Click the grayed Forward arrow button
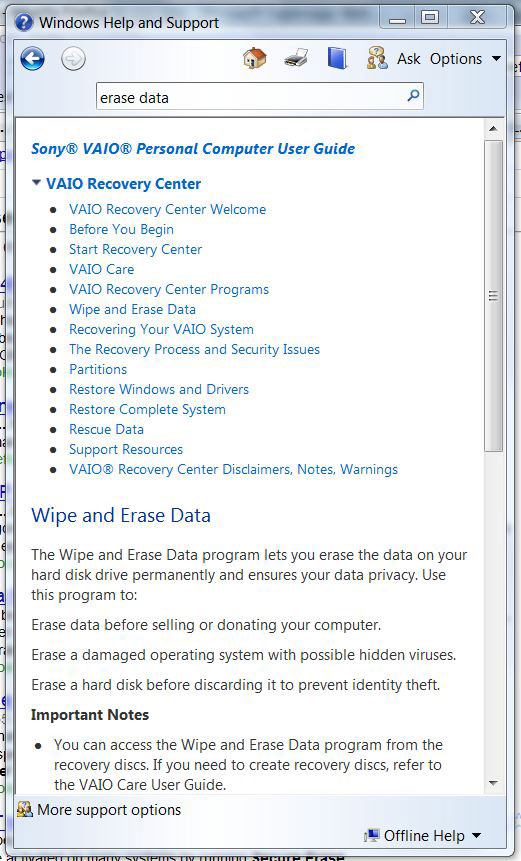This screenshot has height=861, width=521. point(73,59)
